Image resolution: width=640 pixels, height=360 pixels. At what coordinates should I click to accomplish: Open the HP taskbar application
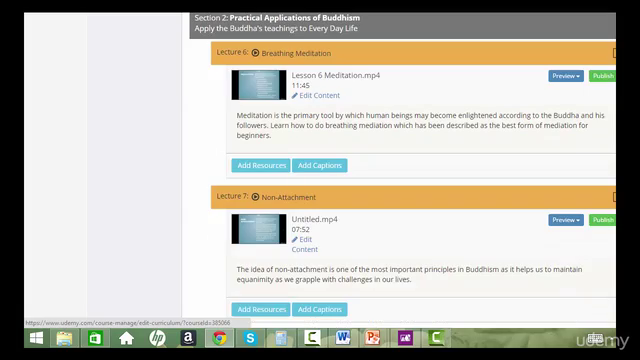point(157,338)
